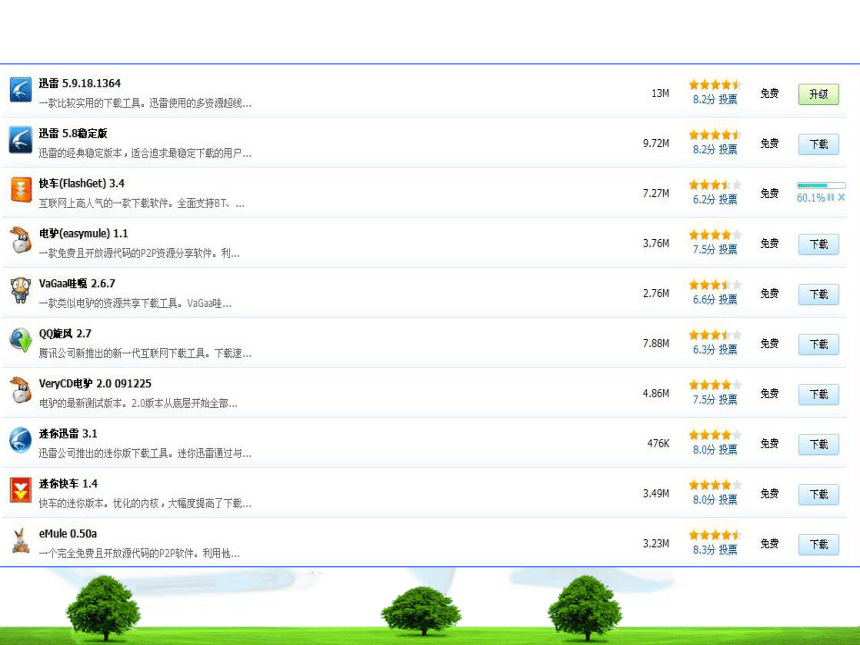Click the 476K file size value
Image resolution: width=860 pixels, height=645 pixels.
[x=658, y=443]
